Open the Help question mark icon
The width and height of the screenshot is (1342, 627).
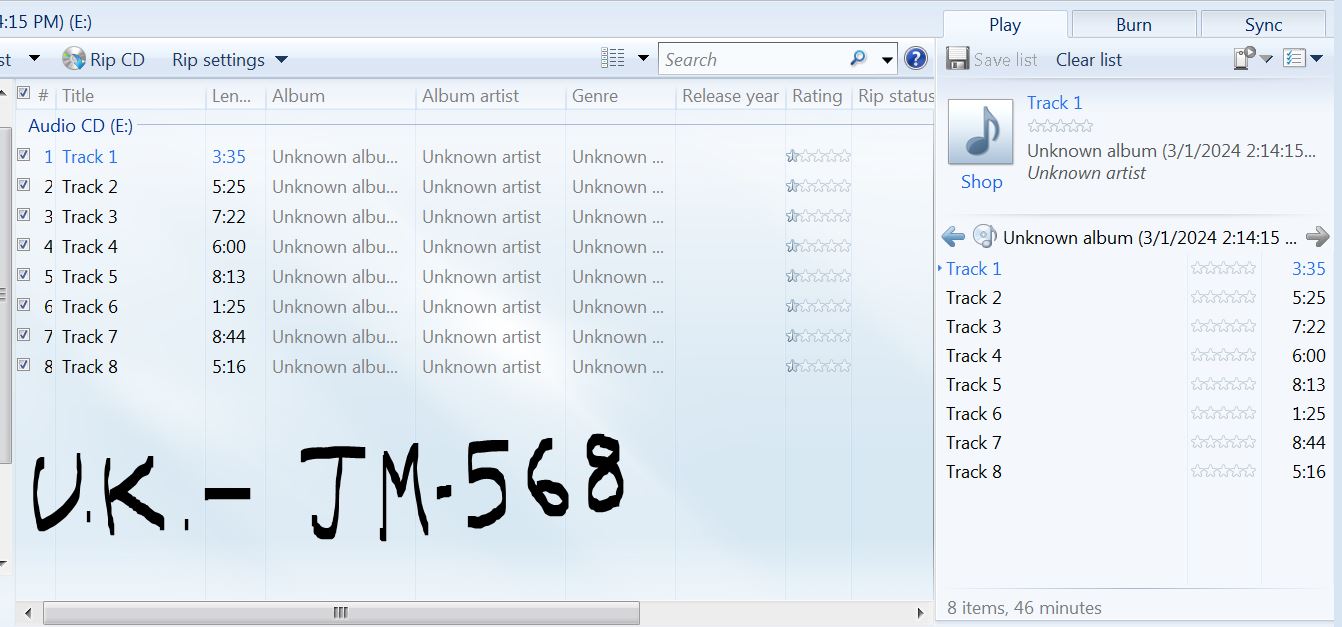pyautogui.click(x=916, y=59)
